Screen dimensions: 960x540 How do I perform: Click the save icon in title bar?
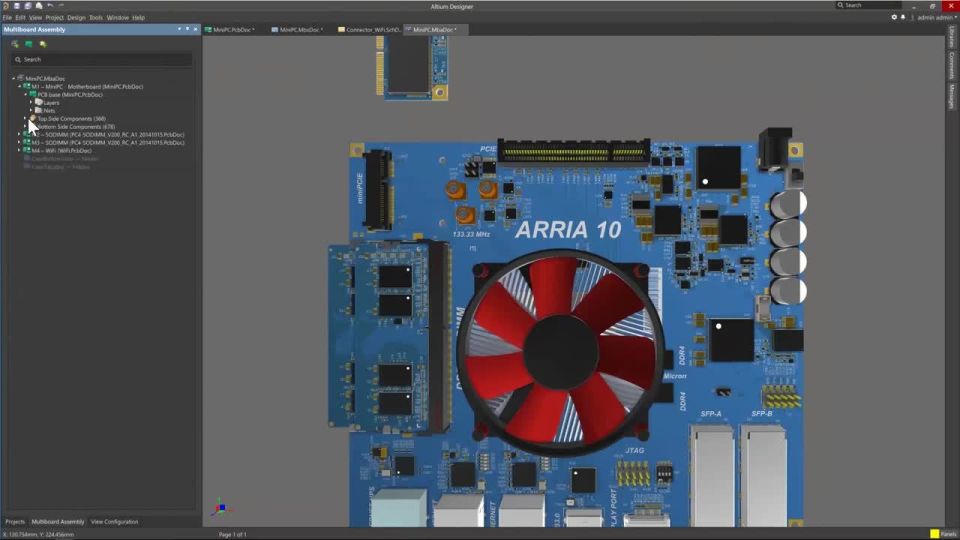click(x=17, y=6)
